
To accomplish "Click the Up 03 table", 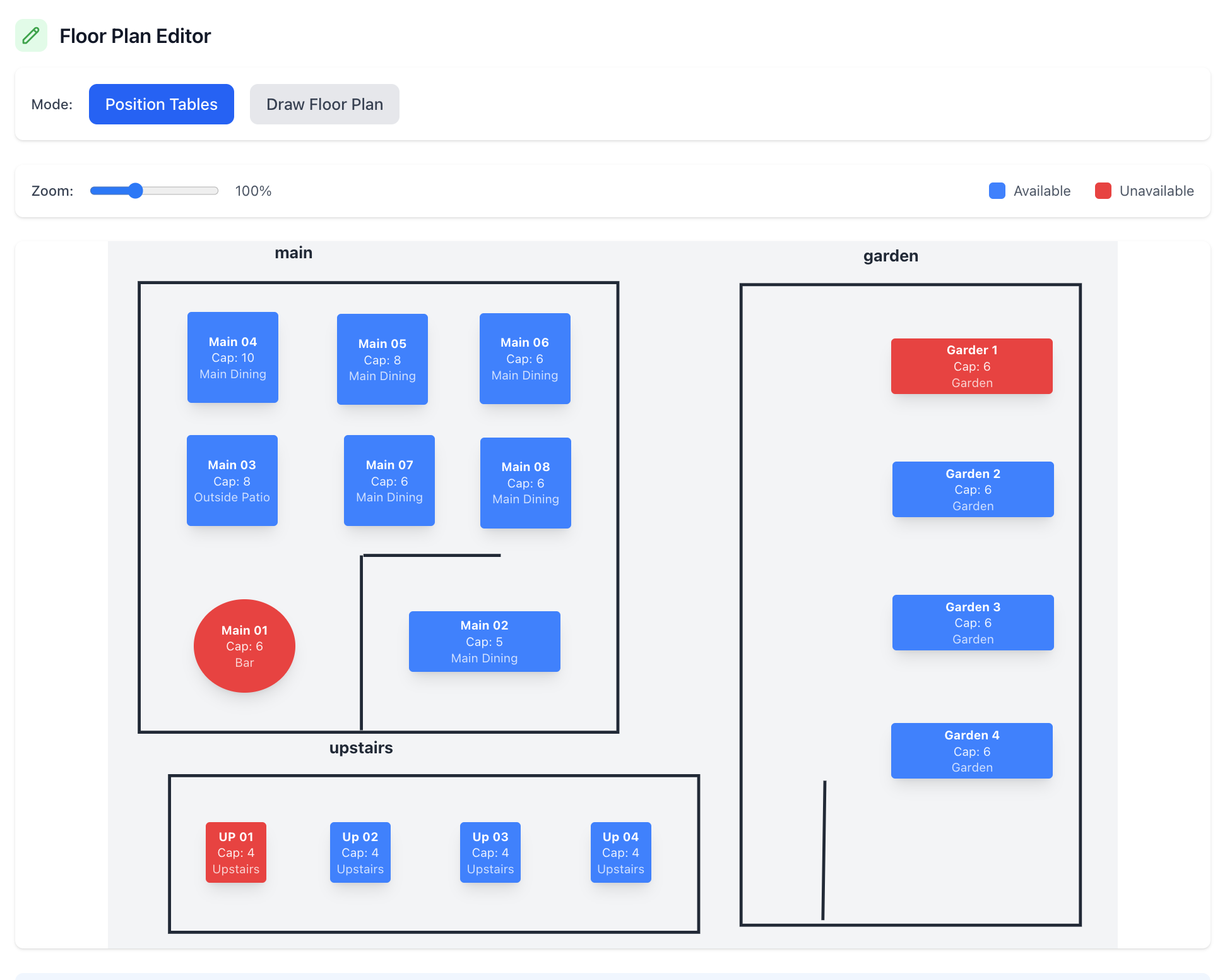I will (490, 852).
